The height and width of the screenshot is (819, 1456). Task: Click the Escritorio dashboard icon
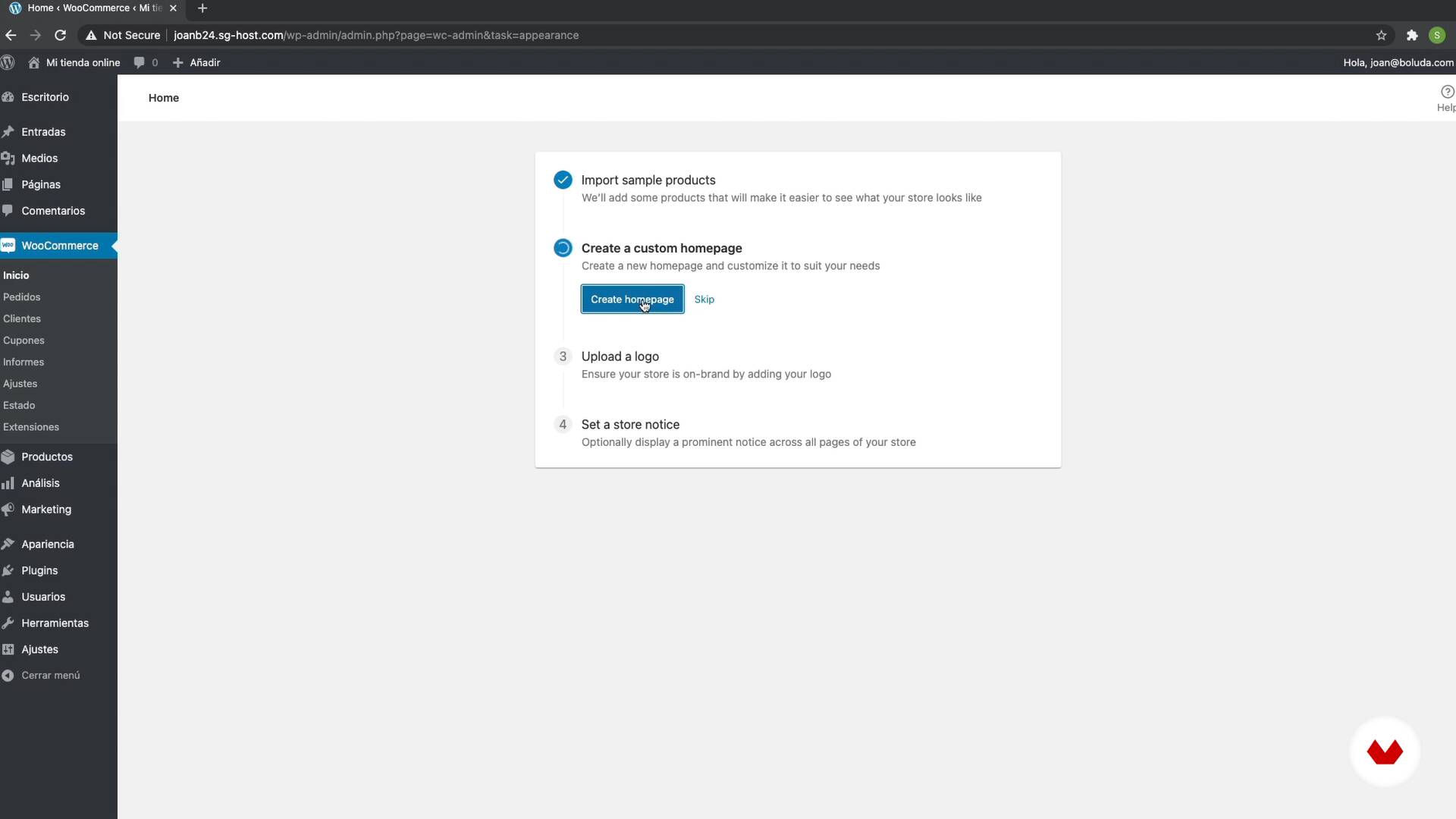(8, 97)
